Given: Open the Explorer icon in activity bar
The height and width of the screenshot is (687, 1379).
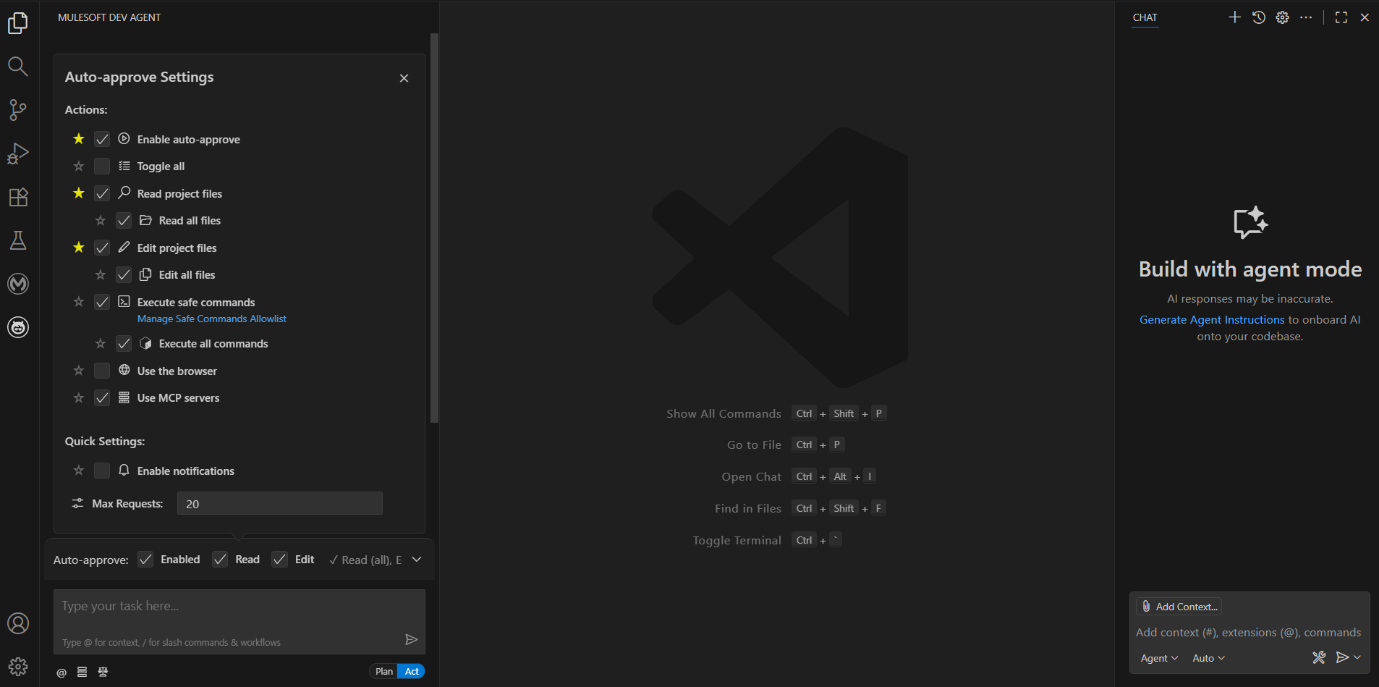Looking at the screenshot, I should 18,23.
